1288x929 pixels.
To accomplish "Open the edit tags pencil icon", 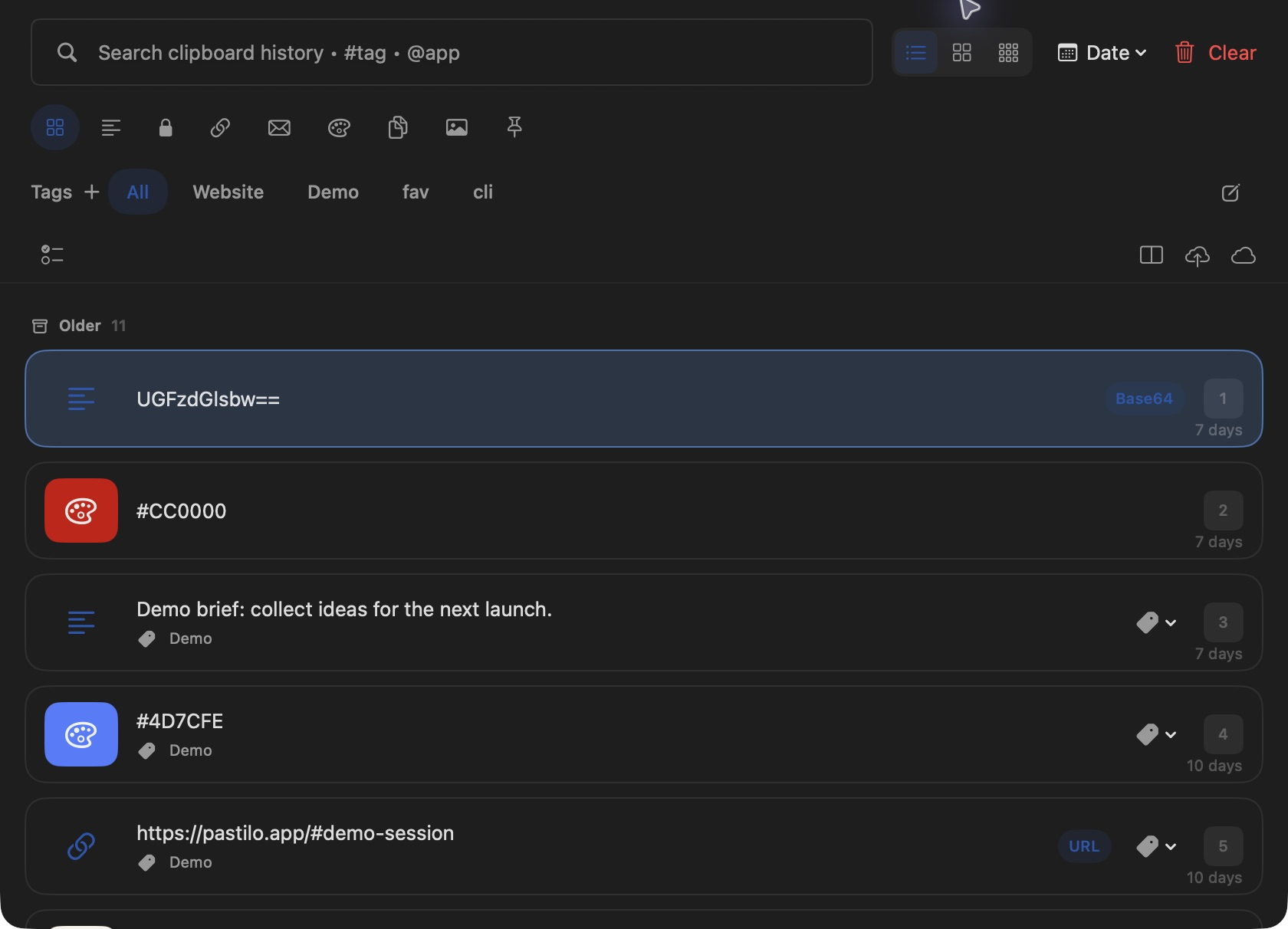I will [1230, 192].
